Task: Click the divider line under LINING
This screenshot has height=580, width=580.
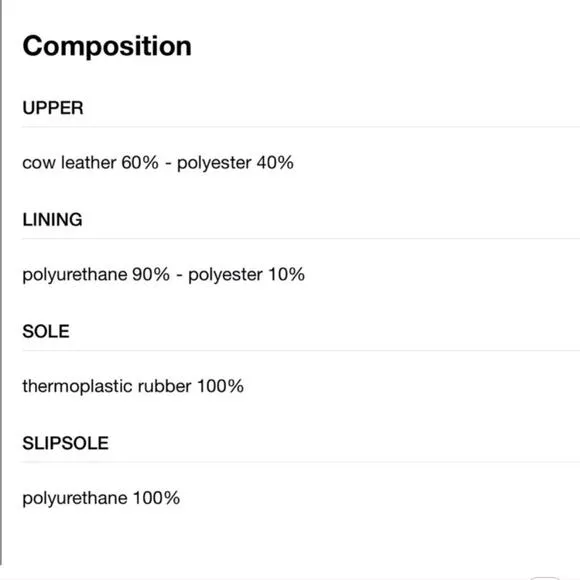Action: 301,239
